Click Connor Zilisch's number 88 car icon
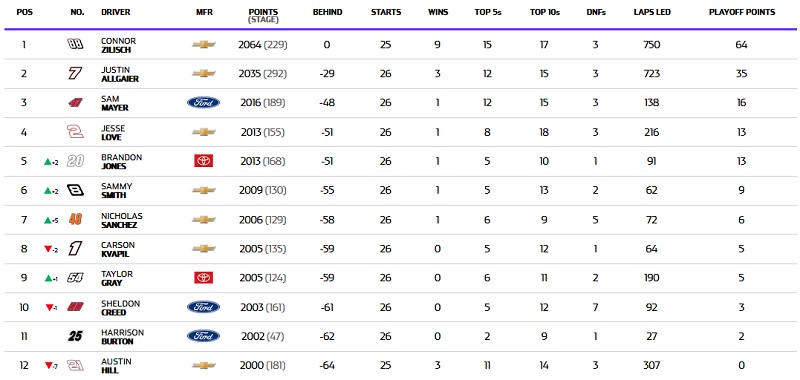Image resolution: width=800 pixels, height=380 pixels. (75, 44)
